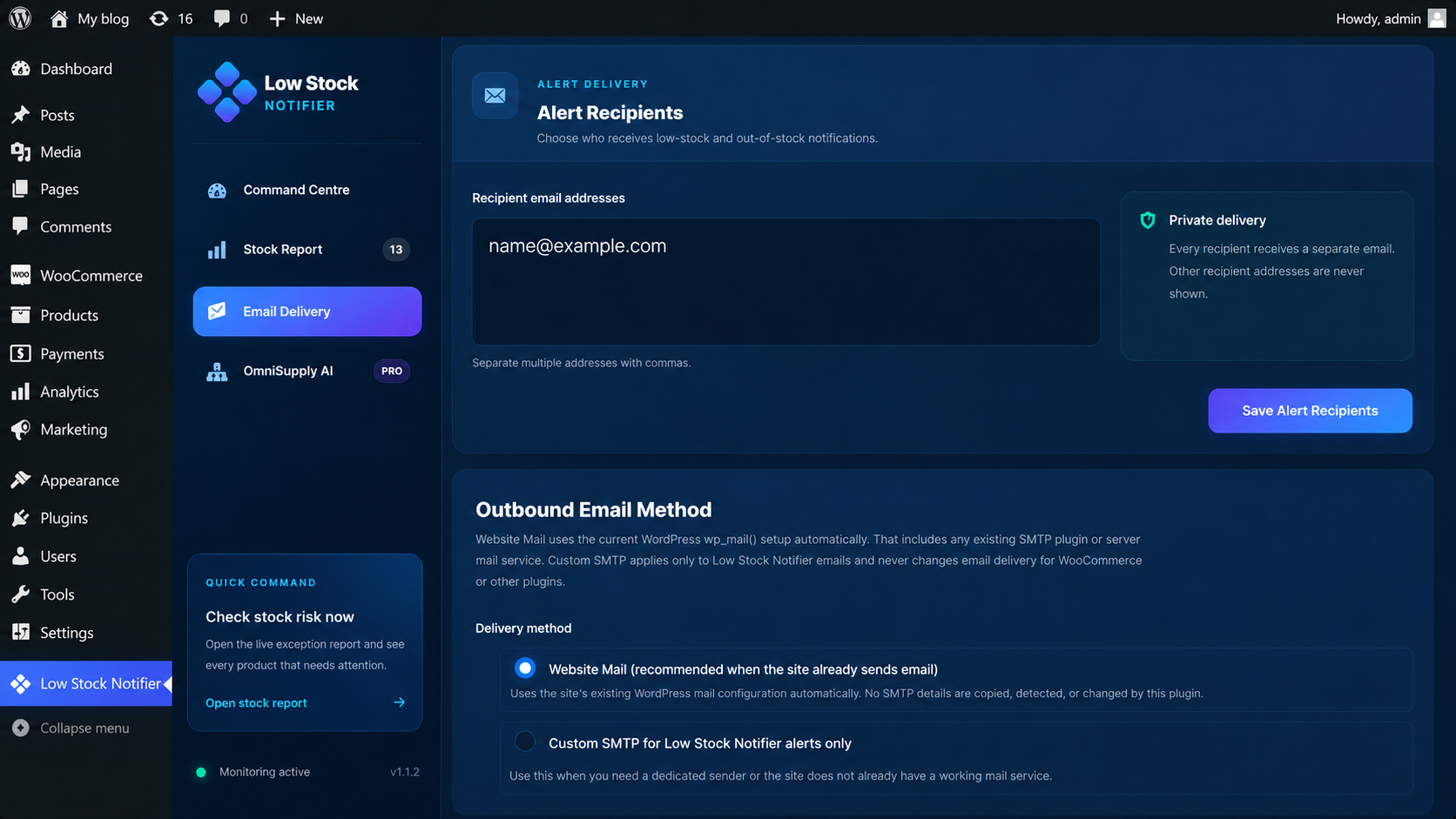Screen dimensions: 1456x819
Task: Click the WooCommerce woo icon
Action: tap(21, 275)
